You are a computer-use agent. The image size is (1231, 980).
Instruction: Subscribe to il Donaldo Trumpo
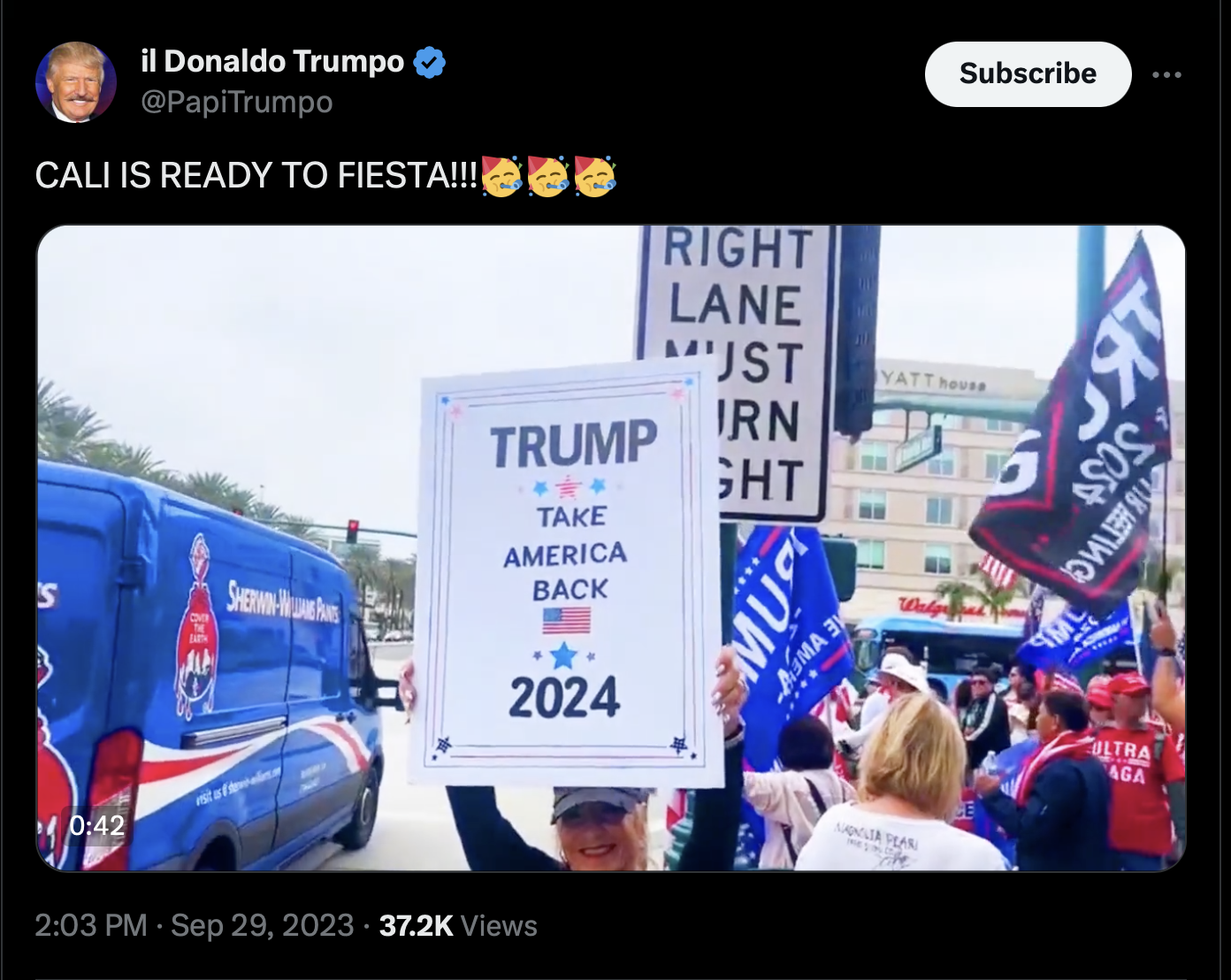click(1028, 74)
